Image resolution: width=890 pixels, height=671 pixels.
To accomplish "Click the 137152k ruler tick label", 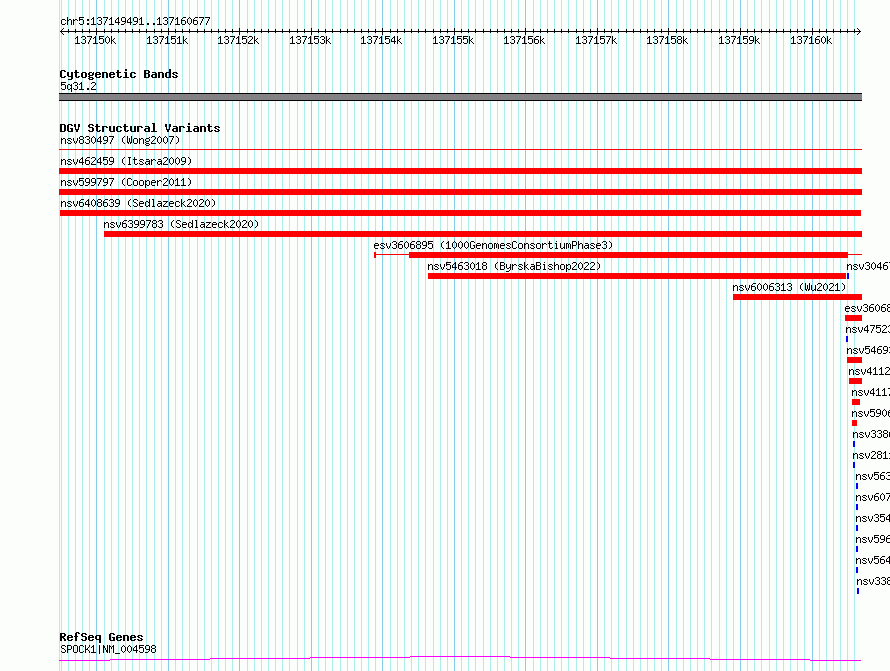I will pos(238,40).
